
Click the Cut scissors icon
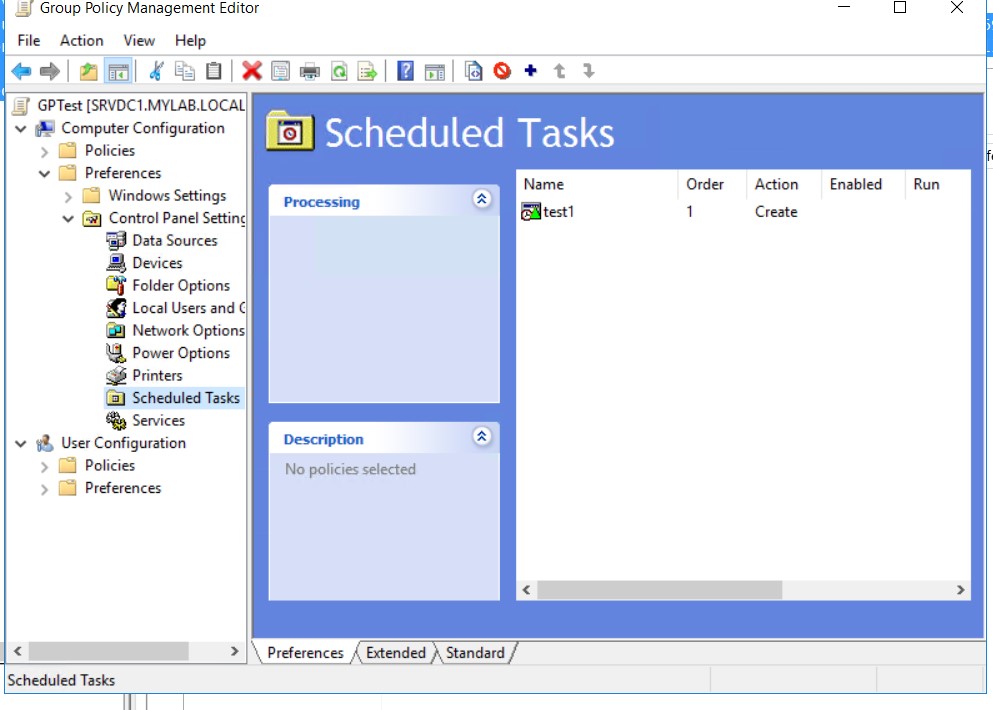(156, 71)
